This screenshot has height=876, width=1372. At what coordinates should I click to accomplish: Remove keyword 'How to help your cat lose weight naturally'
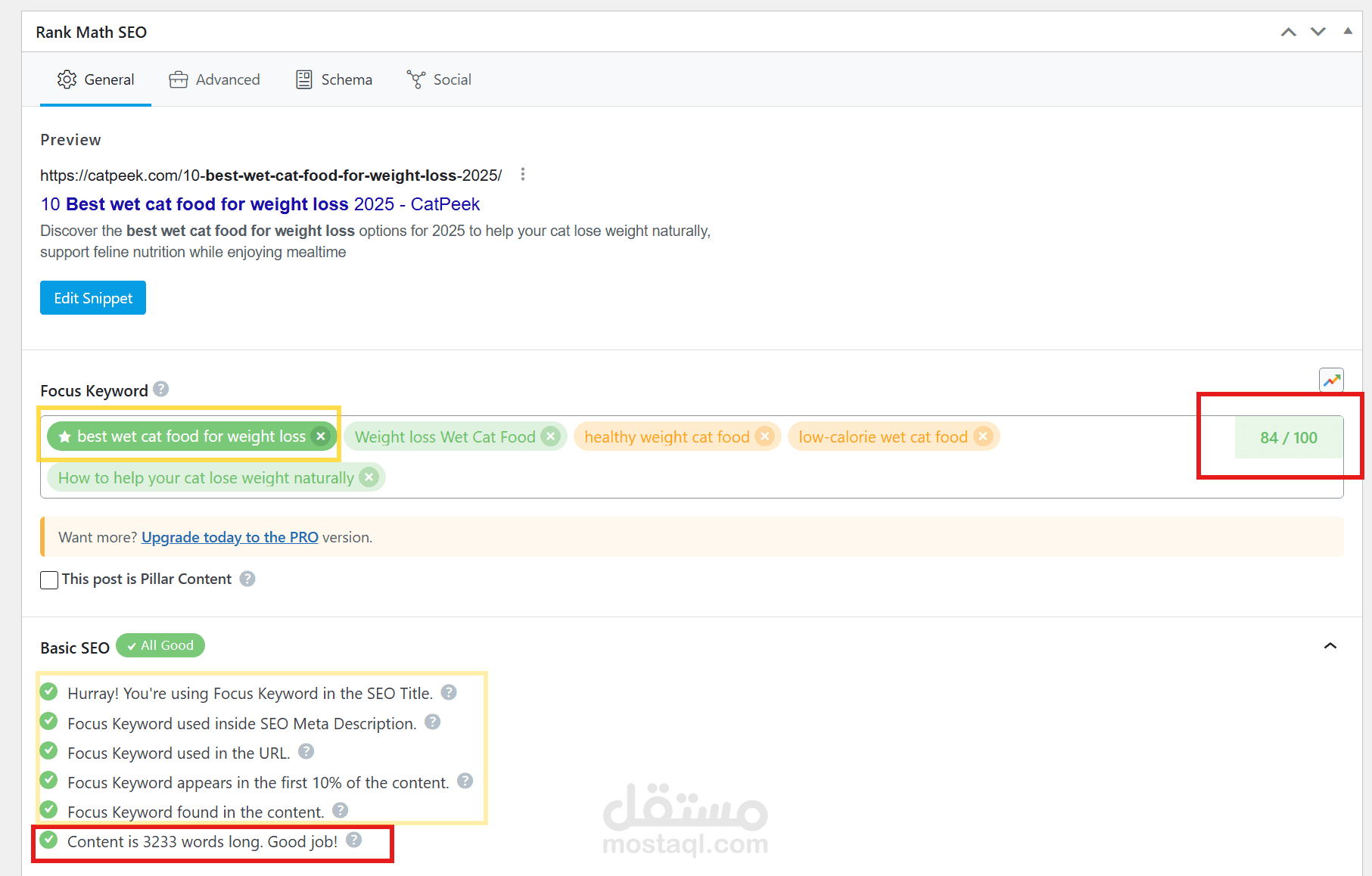click(x=369, y=477)
